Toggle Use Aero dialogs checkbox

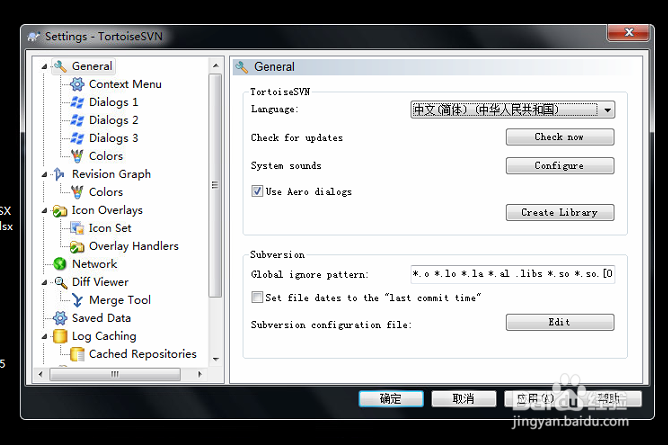click(x=257, y=191)
